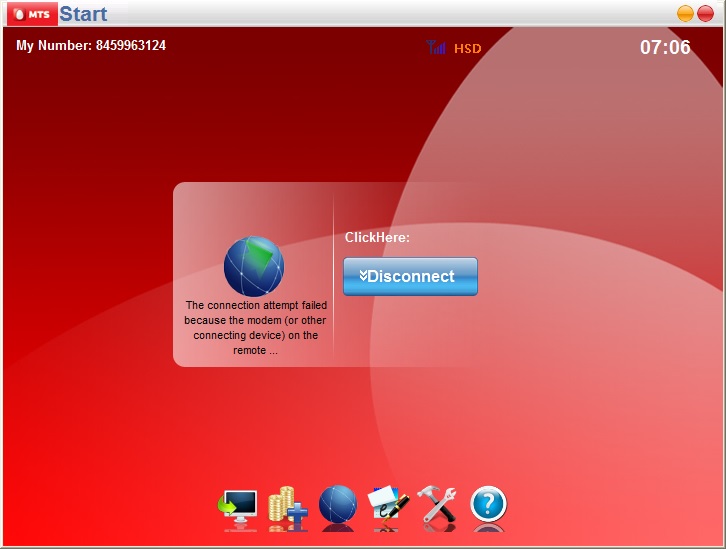Click the 07:06 connection timer

point(665,47)
